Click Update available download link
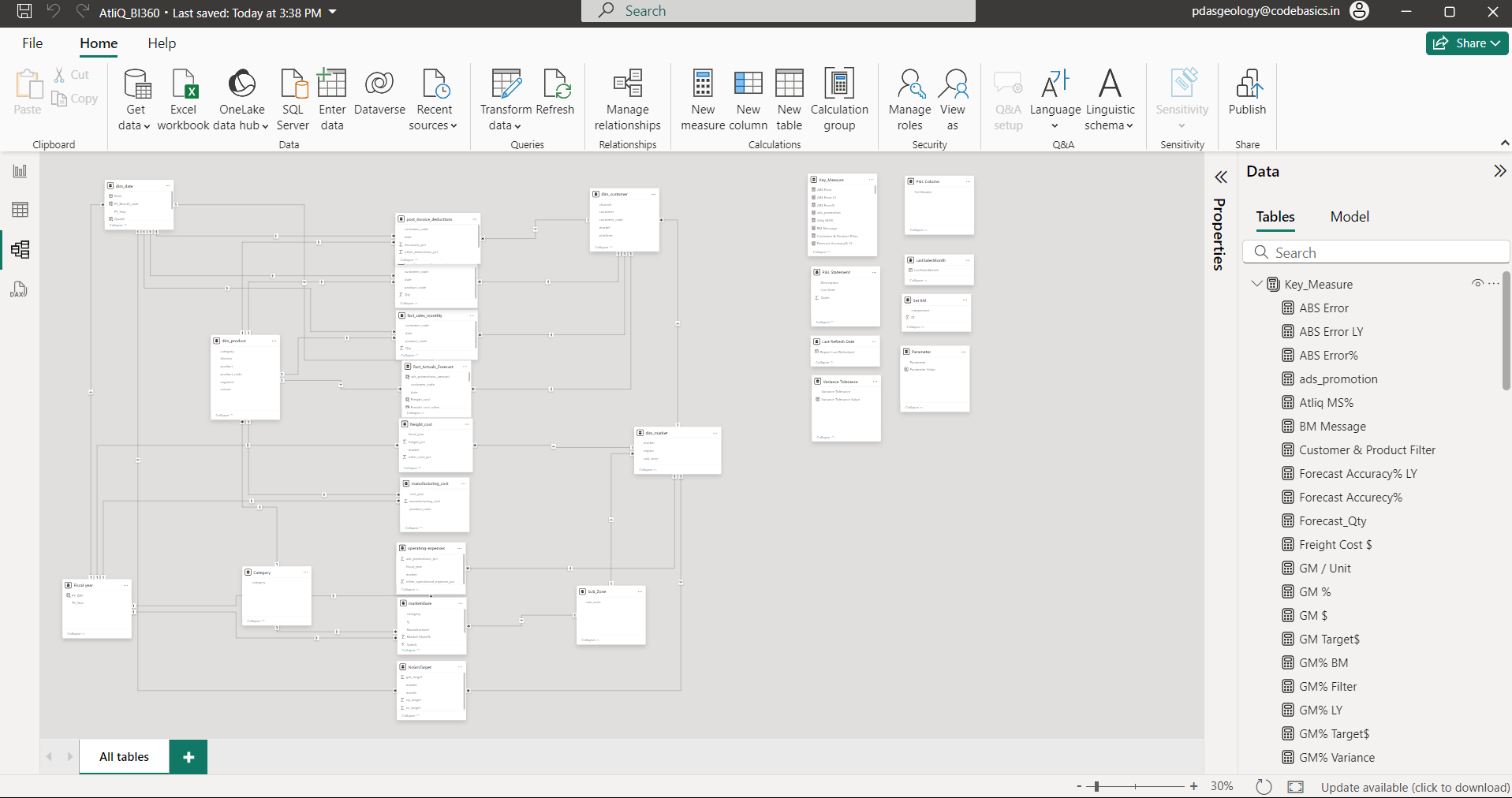Image resolution: width=1512 pixels, height=798 pixels. point(1415,787)
